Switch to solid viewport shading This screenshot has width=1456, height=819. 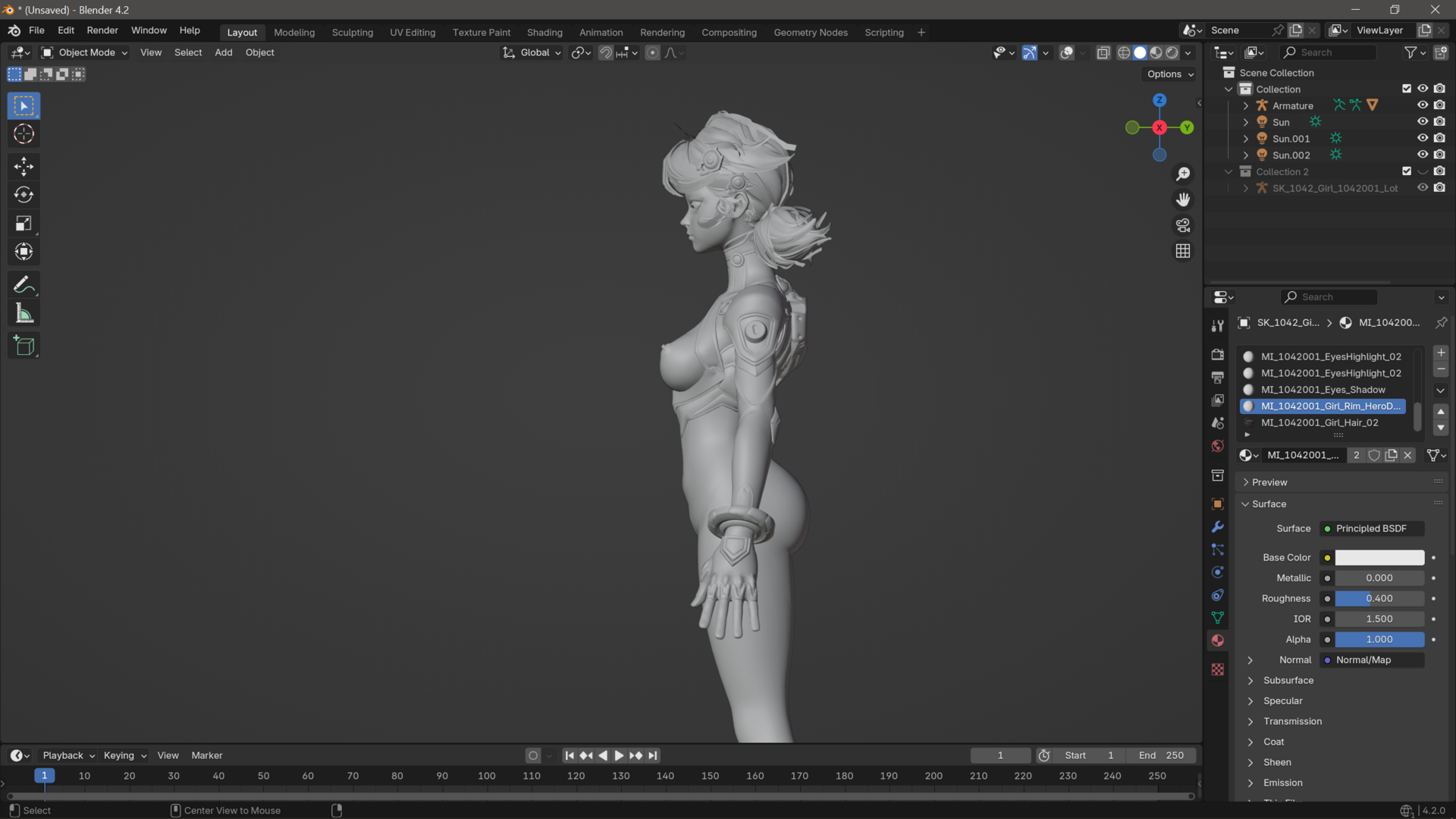tap(1140, 52)
